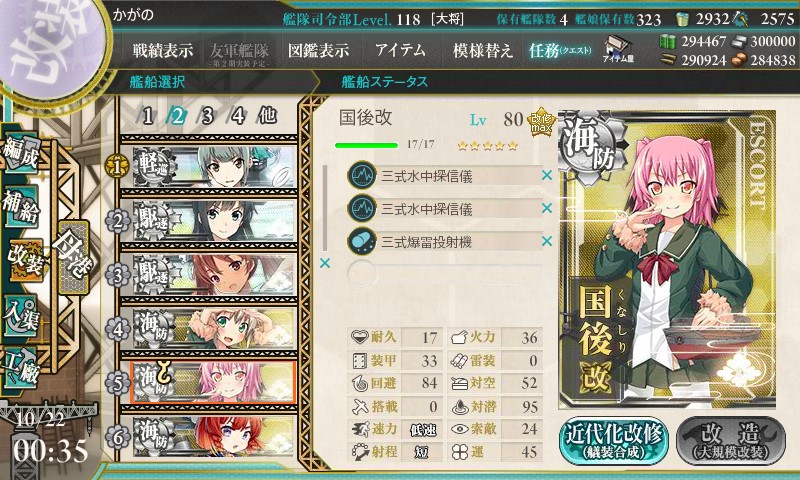Screen dimensions: 800x480
Task: Switch to fleet tab 3
Action: [207, 116]
